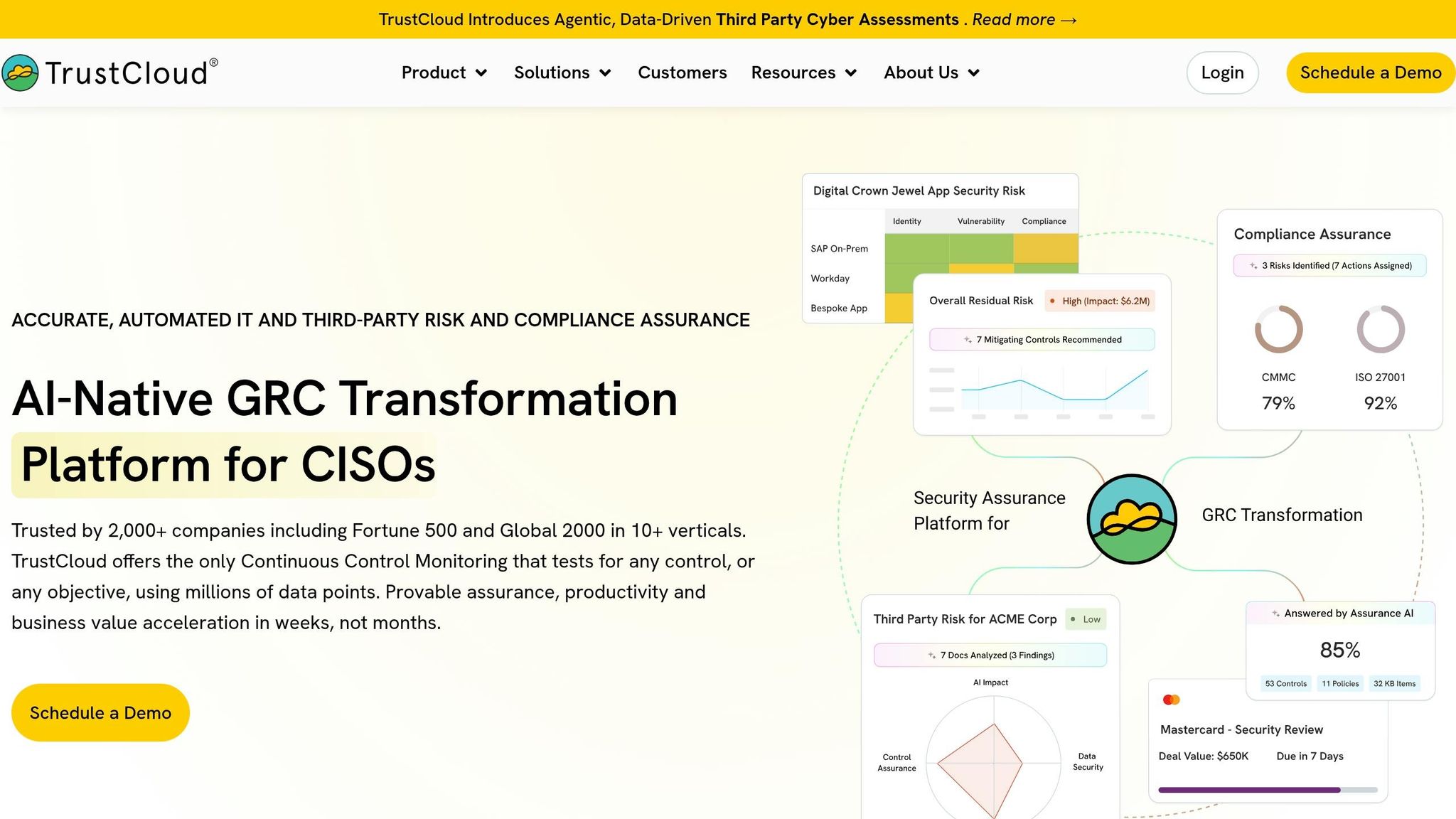This screenshot has height=819, width=1456.
Task: Expand the Product menu chevron
Action: 481,73
